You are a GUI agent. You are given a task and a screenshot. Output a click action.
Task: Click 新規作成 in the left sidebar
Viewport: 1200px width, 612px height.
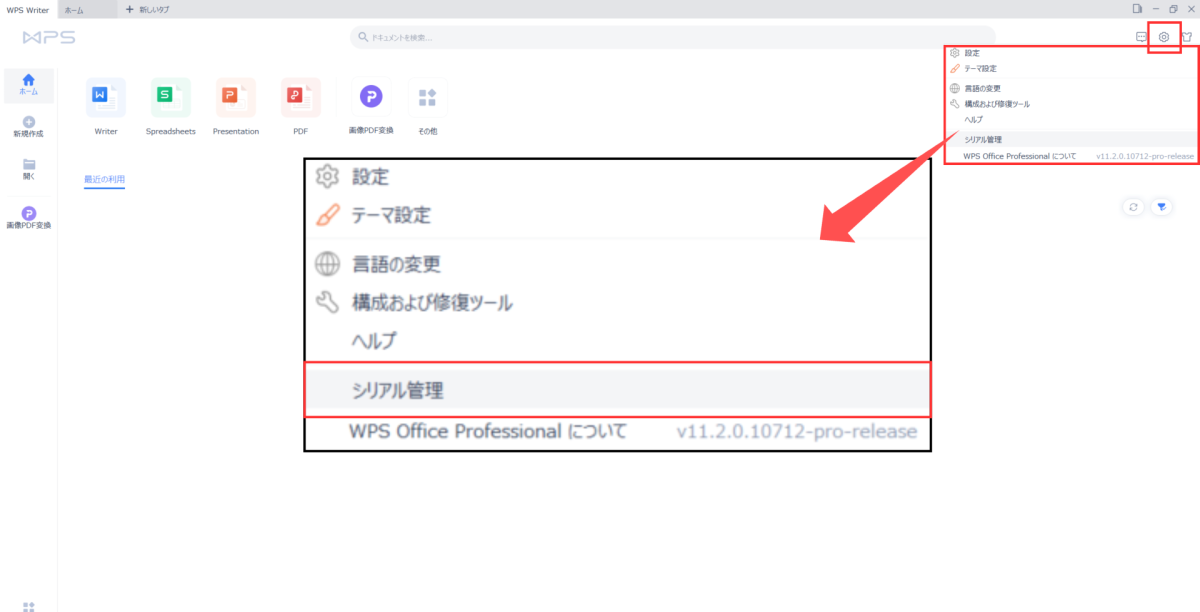pos(28,126)
